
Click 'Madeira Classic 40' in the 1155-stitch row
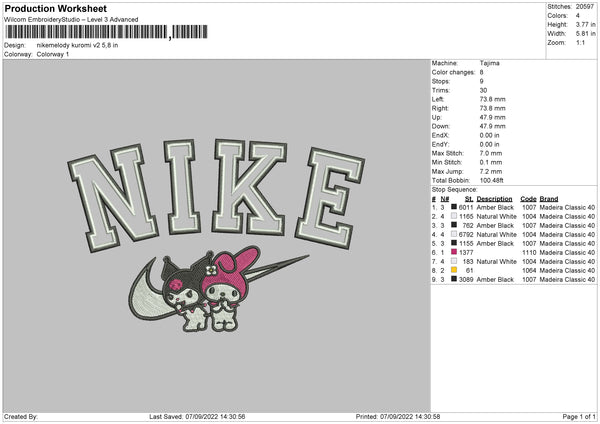pos(567,243)
